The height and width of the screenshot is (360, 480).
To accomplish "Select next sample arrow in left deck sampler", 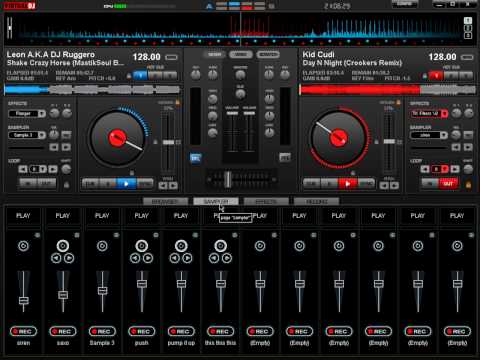I will [66, 147].
